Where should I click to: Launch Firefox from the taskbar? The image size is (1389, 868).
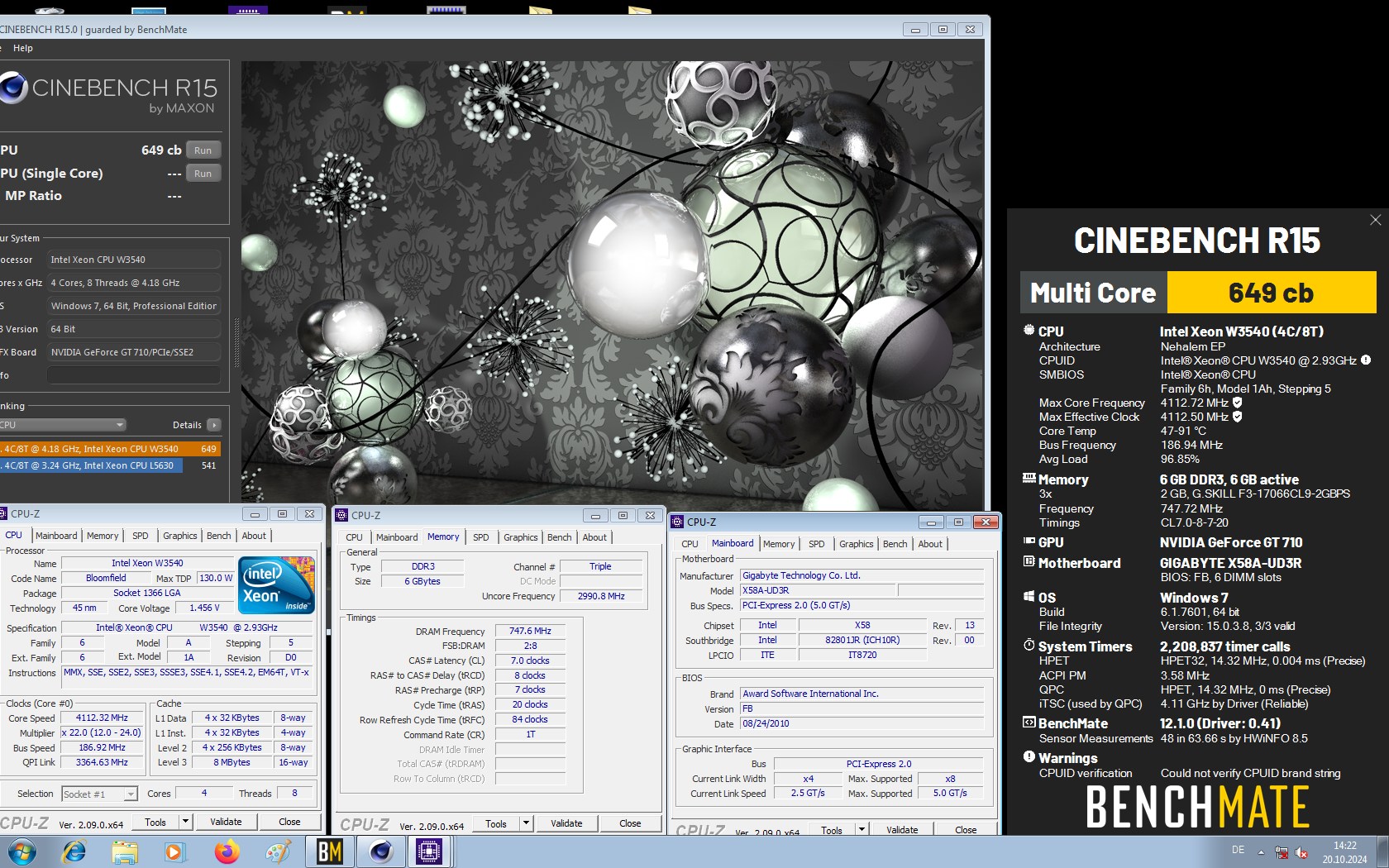point(227,851)
